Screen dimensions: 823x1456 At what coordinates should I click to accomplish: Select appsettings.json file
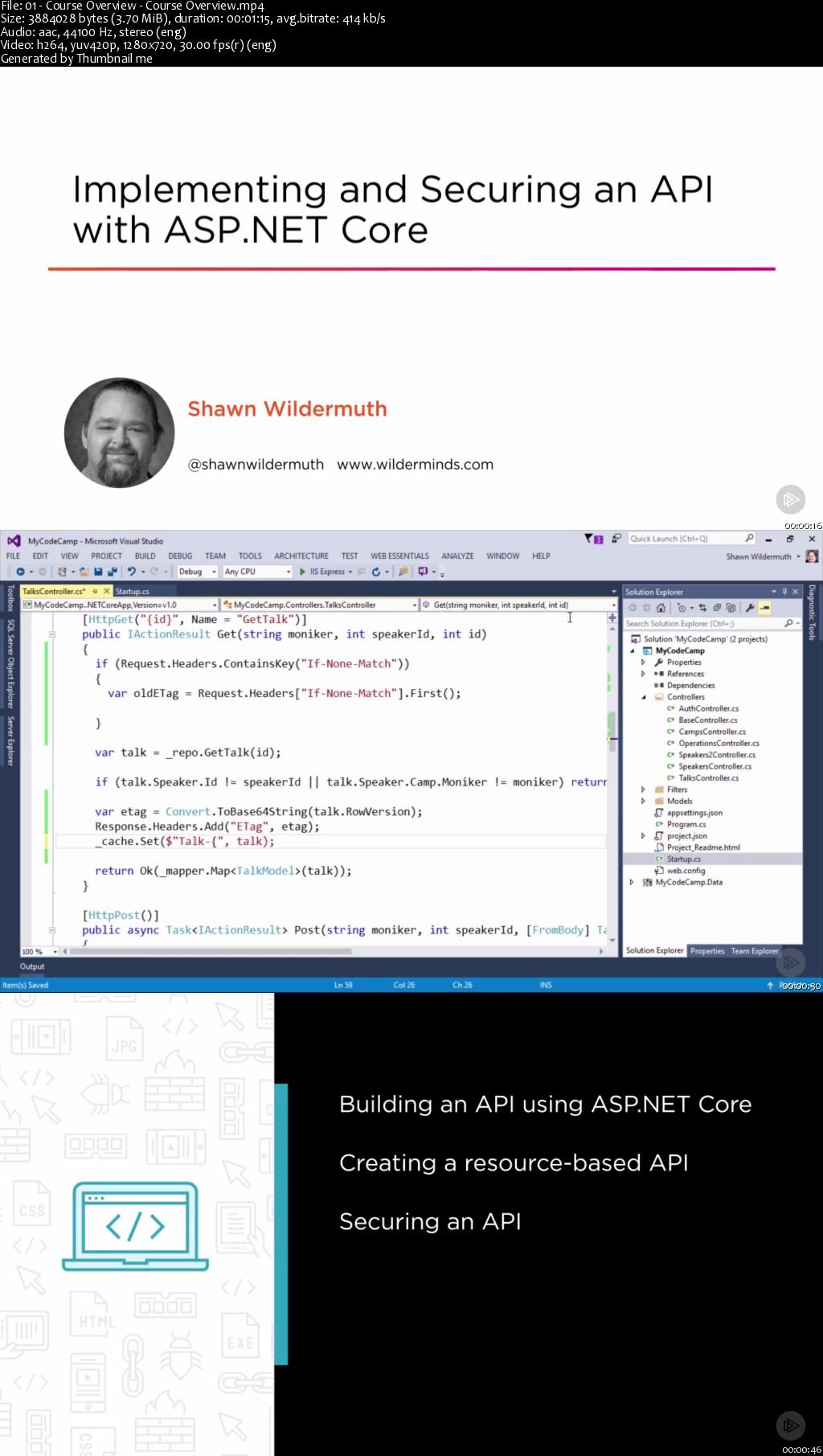[x=694, y=813]
